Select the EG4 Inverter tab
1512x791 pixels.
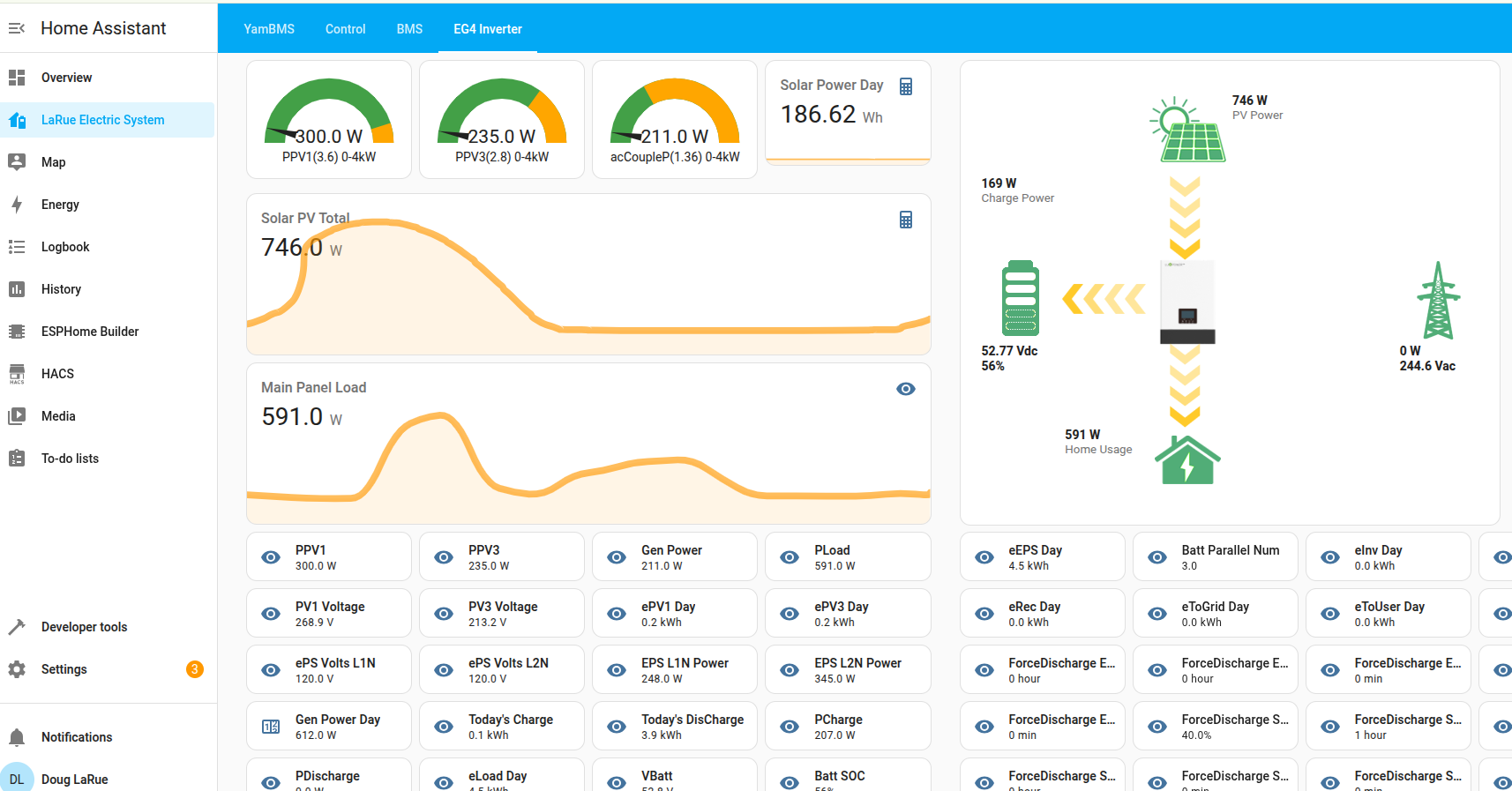[488, 29]
